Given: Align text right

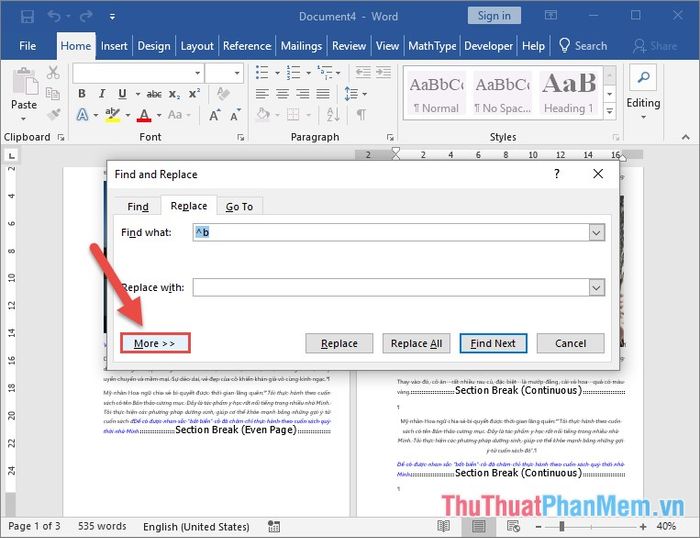Looking at the screenshot, I should tap(303, 94).
